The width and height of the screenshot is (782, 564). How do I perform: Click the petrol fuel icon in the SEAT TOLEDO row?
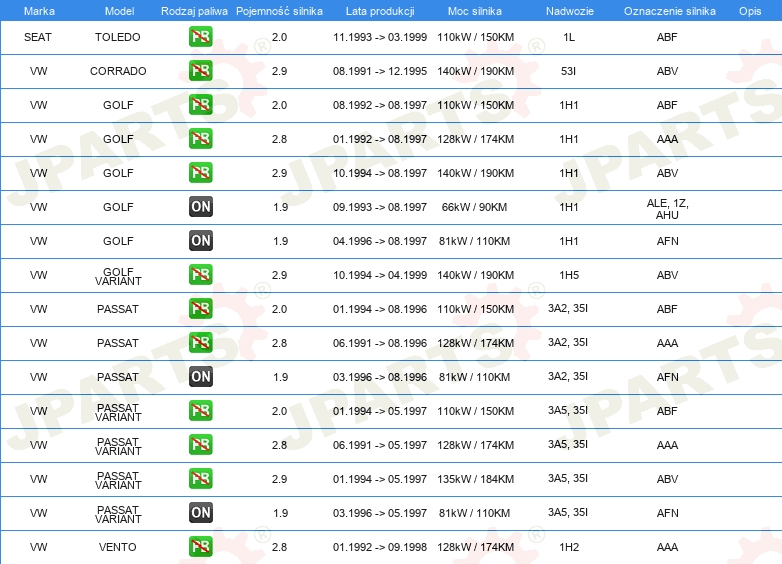[x=200, y=37]
